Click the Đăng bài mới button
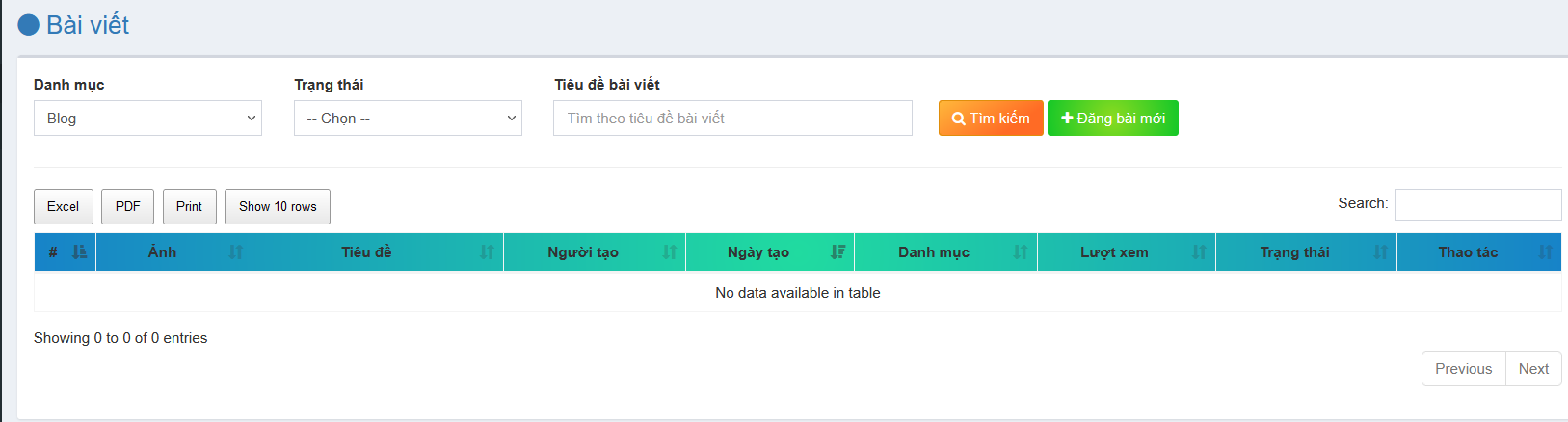 click(x=1112, y=119)
